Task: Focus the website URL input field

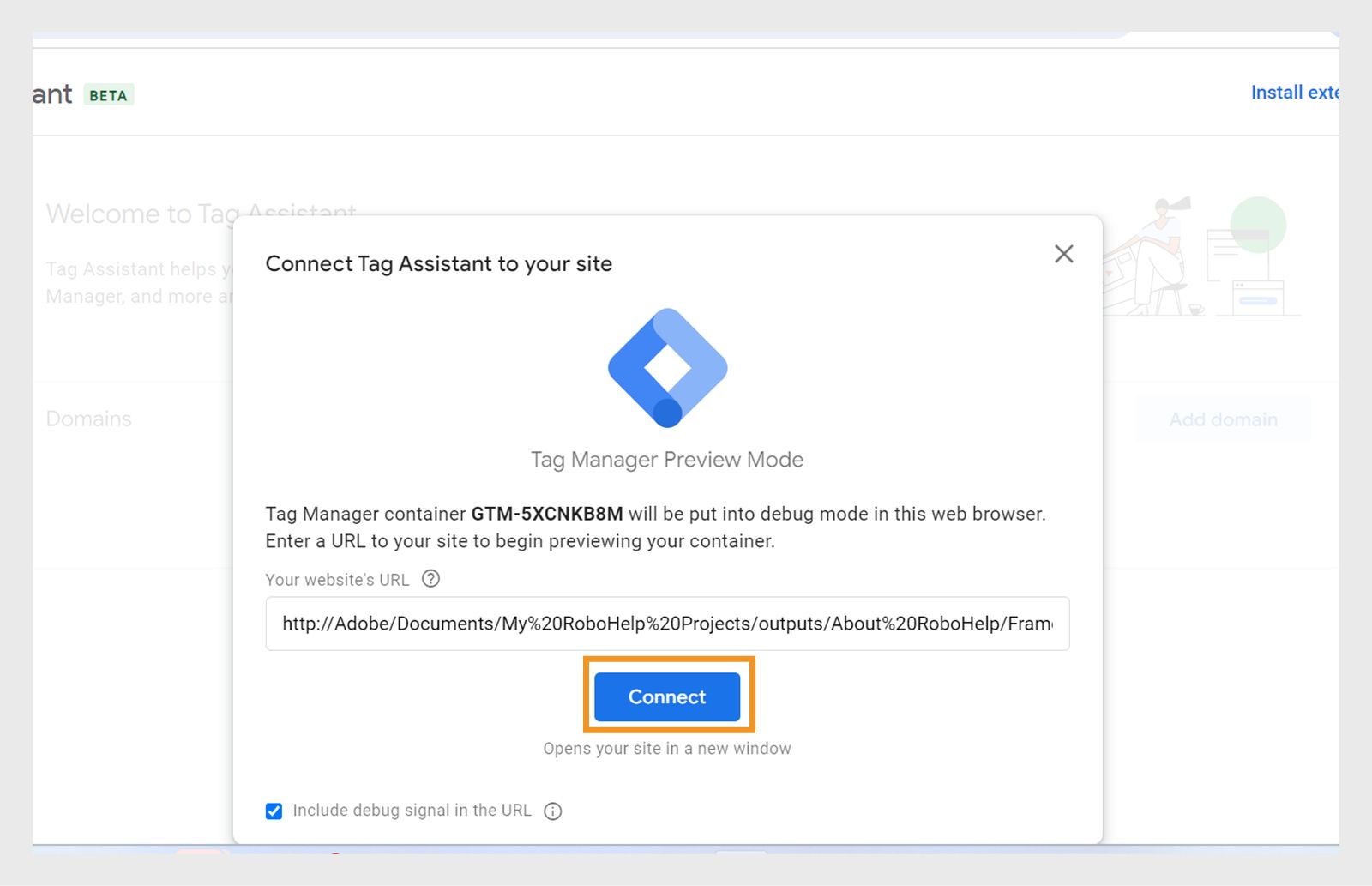Action: (667, 624)
